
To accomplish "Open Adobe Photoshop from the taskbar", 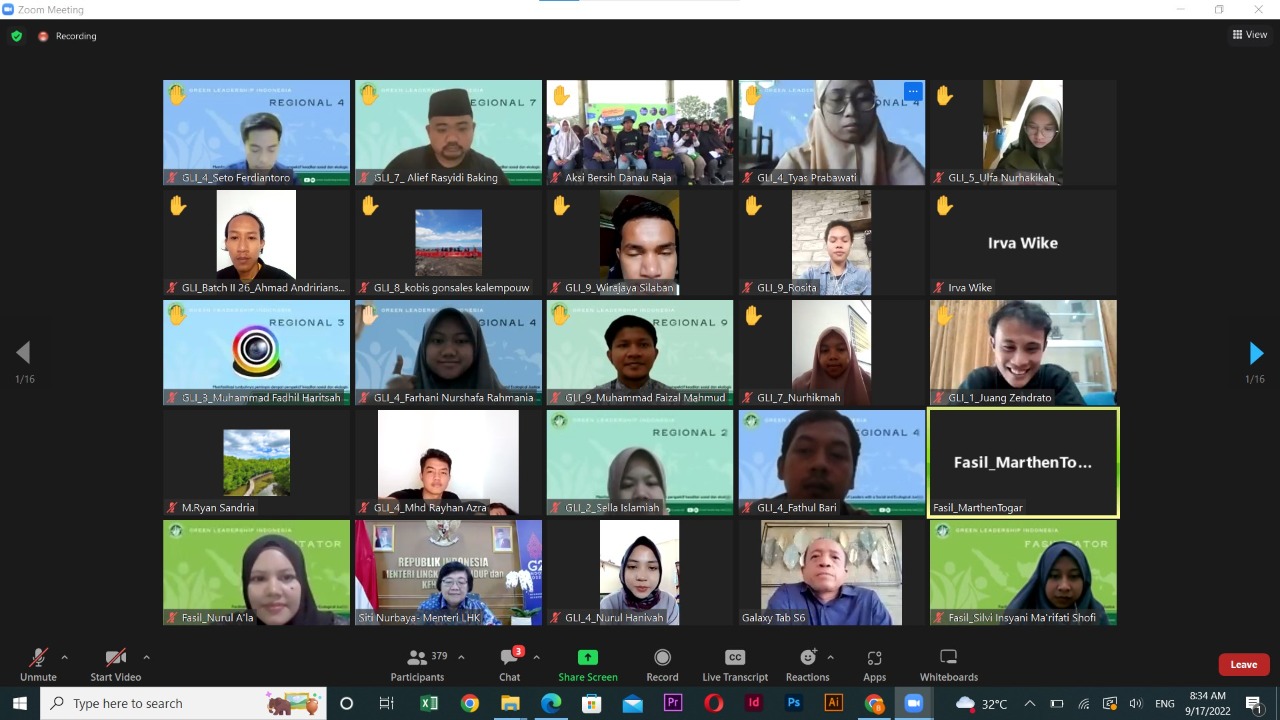I will [794, 703].
